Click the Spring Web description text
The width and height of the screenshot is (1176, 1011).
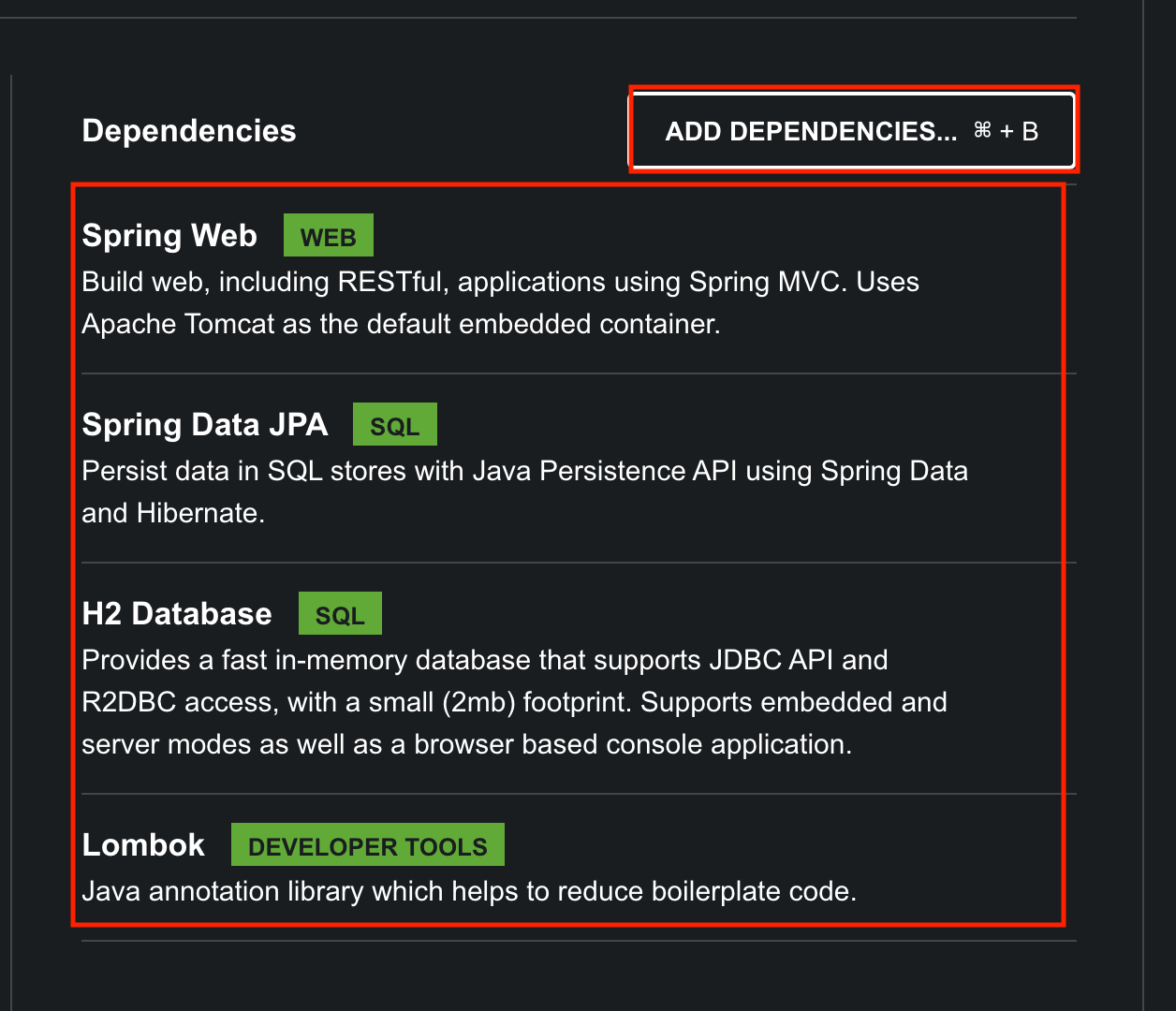(501, 302)
